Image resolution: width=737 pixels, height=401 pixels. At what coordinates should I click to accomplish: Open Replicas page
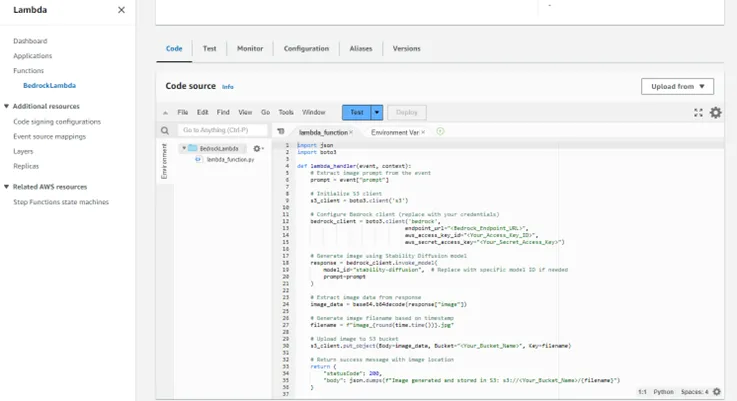[x=26, y=166]
